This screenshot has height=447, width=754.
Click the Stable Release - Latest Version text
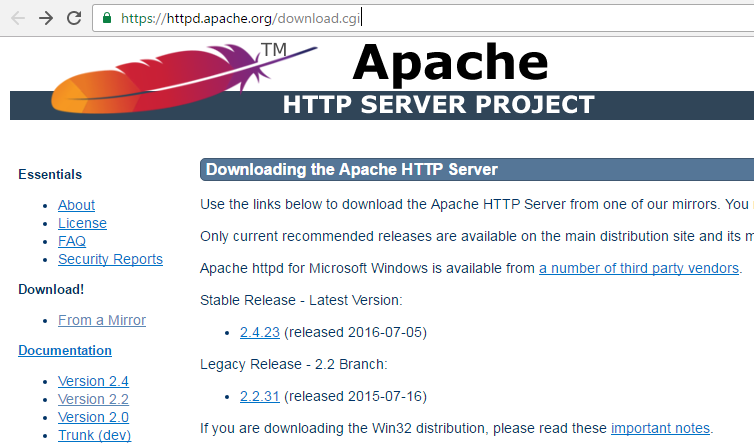(x=301, y=300)
